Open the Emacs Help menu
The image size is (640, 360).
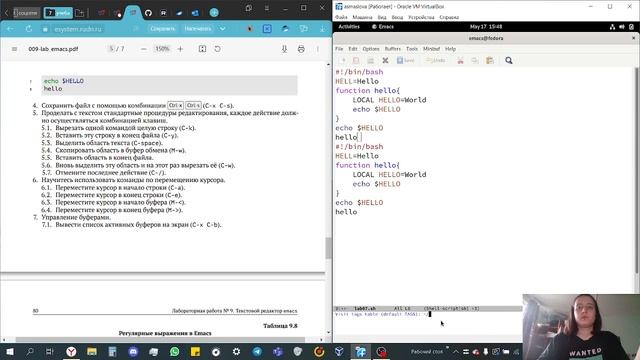pos(450,49)
